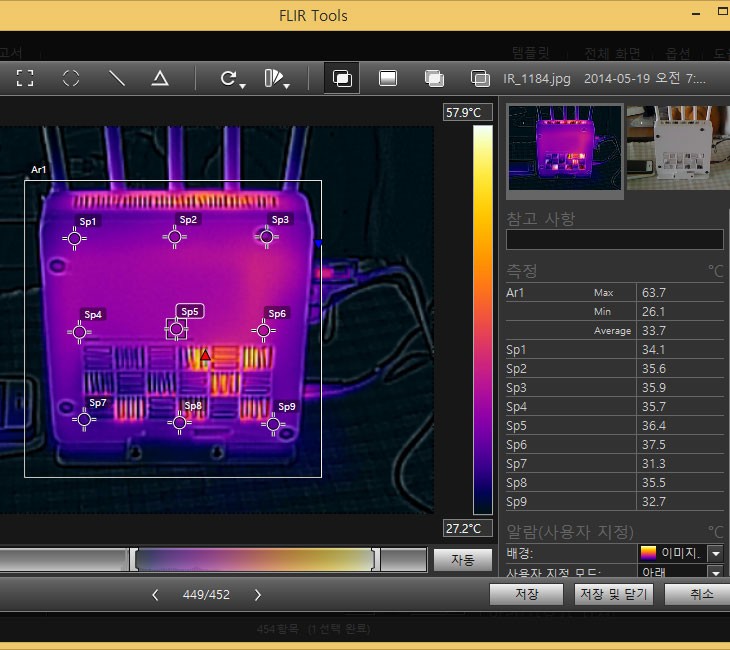Select the Sp2 measurement row
The width and height of the screenshot is (730, 650).
point(615,369)
